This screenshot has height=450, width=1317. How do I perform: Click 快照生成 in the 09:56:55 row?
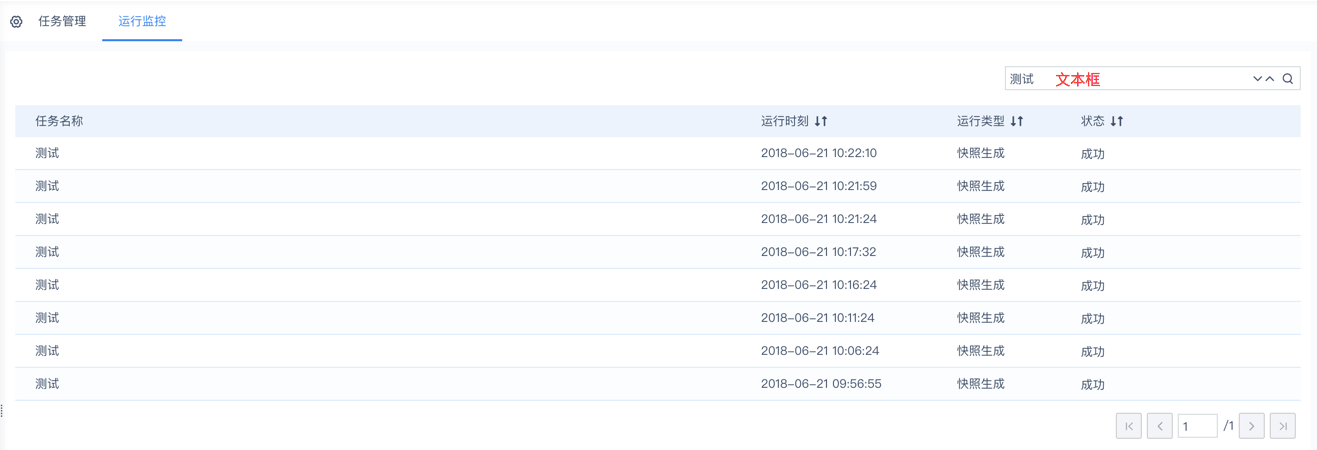980,384
